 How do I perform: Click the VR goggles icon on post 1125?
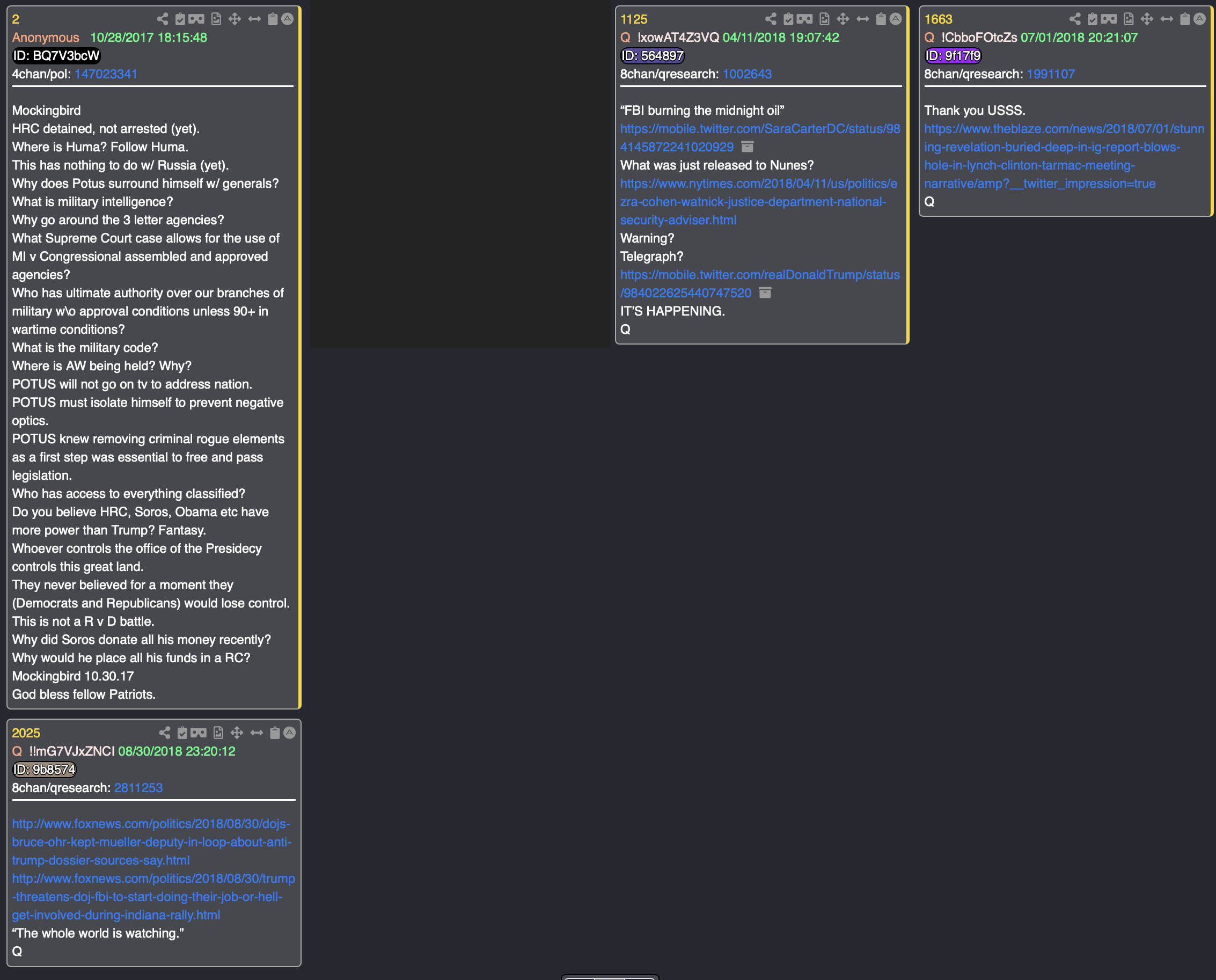pos(804,19)
